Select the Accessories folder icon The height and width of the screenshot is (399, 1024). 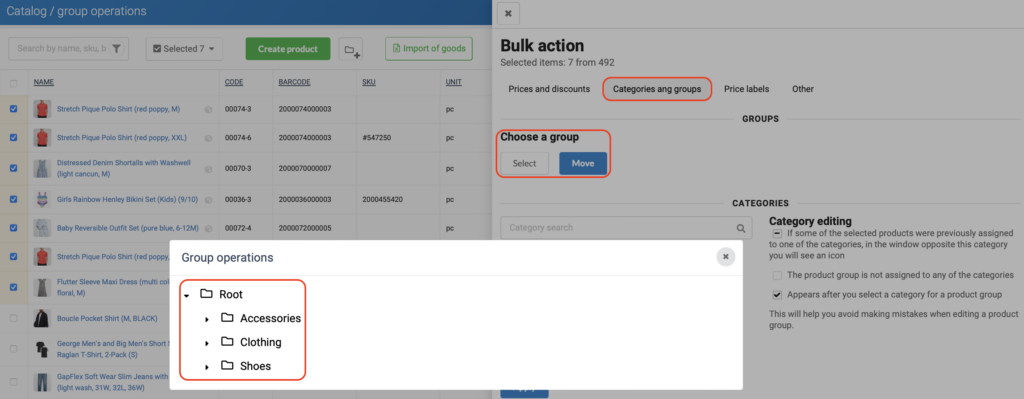227,318
